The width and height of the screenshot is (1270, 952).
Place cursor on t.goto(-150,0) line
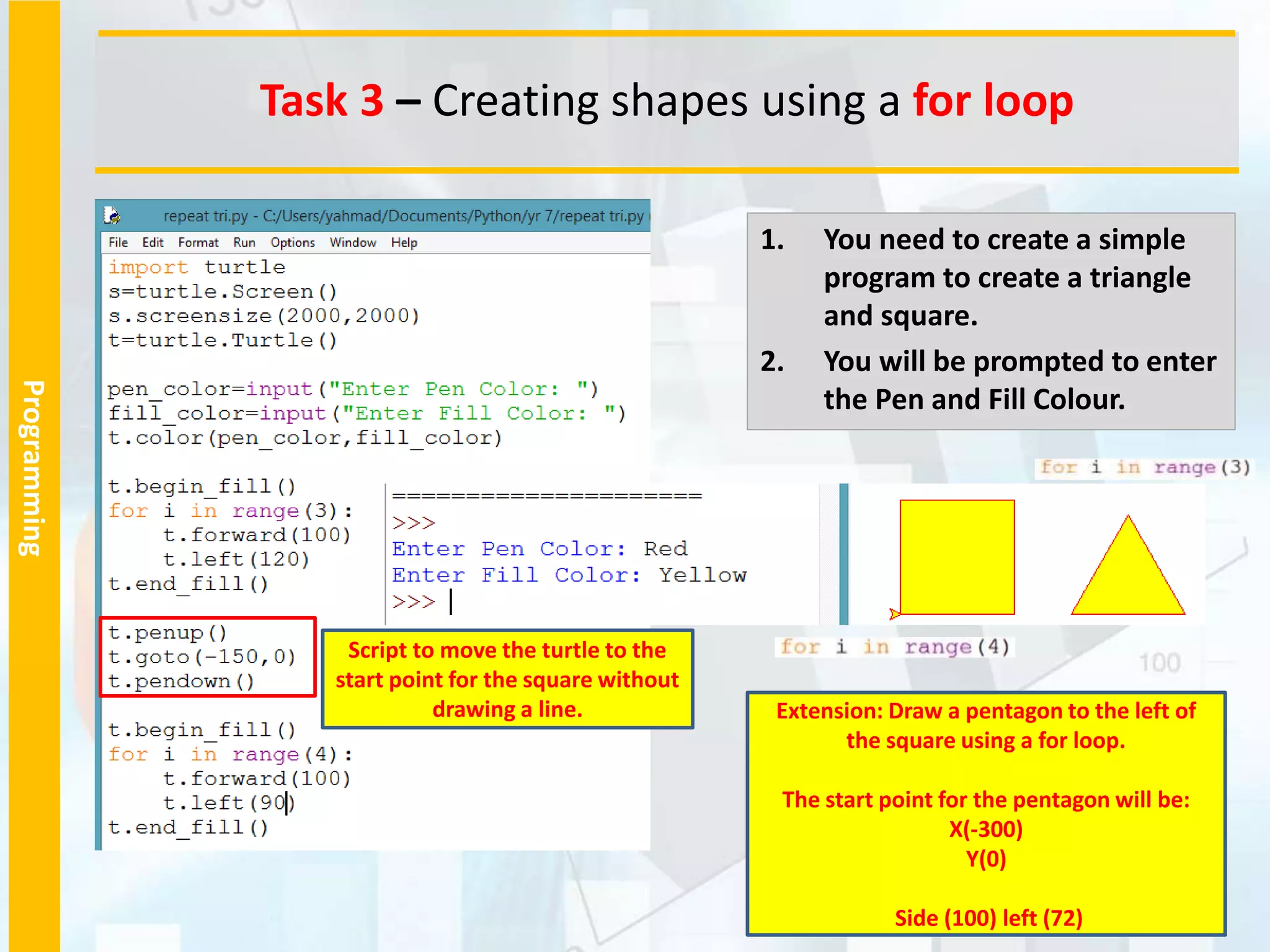pyautogui.click(x=202, y=656)
